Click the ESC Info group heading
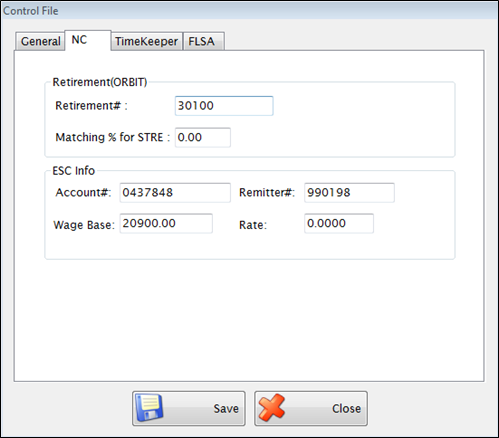 pos(74,171)
